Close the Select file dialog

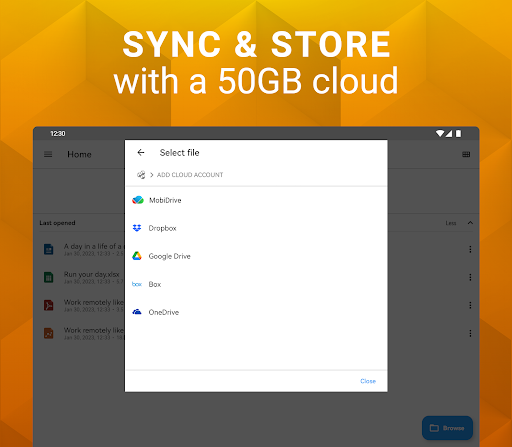tap(368, 381)
